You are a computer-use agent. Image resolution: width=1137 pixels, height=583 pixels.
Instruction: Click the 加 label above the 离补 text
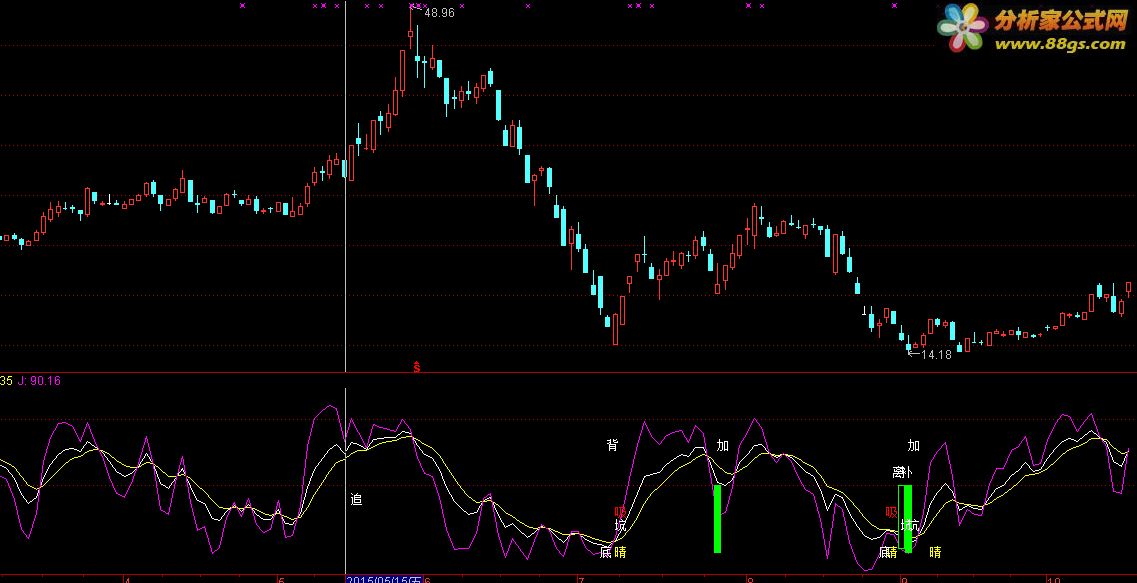pos(913,445)
